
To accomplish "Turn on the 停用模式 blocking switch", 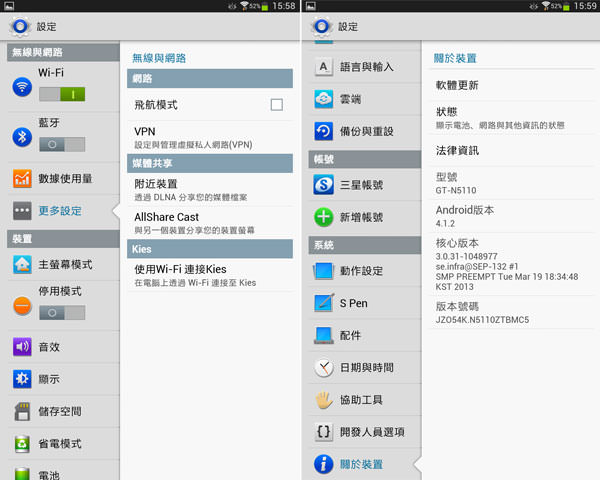I will coord(62,312).
